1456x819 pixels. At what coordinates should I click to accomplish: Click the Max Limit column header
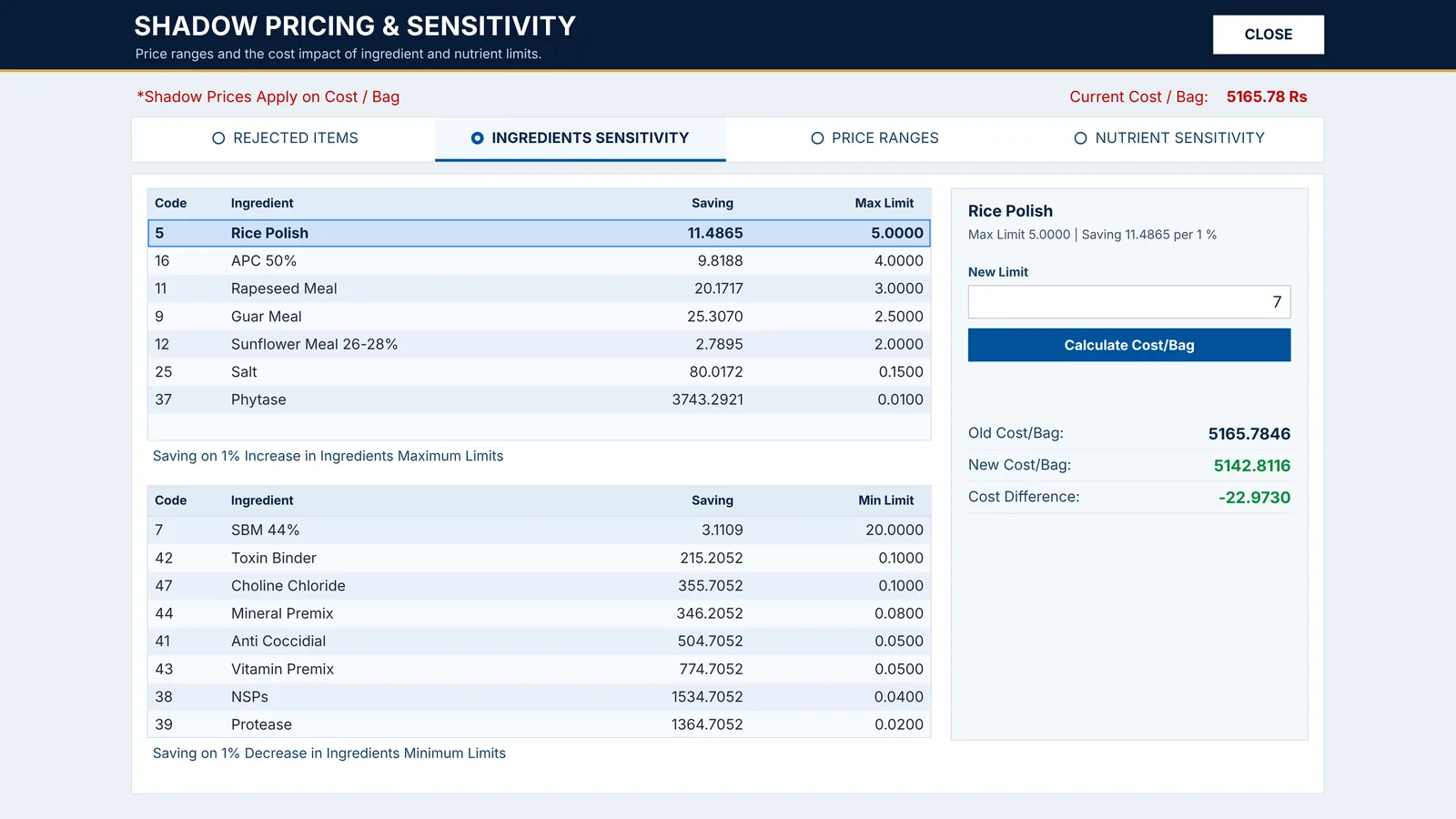pyautogui.click(x=885, y=203)
